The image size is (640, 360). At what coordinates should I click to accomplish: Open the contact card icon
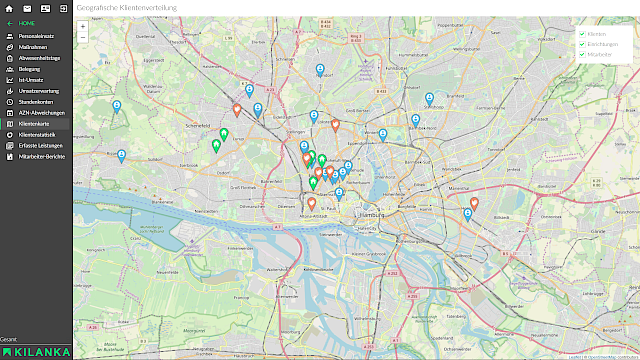[45, 8]
